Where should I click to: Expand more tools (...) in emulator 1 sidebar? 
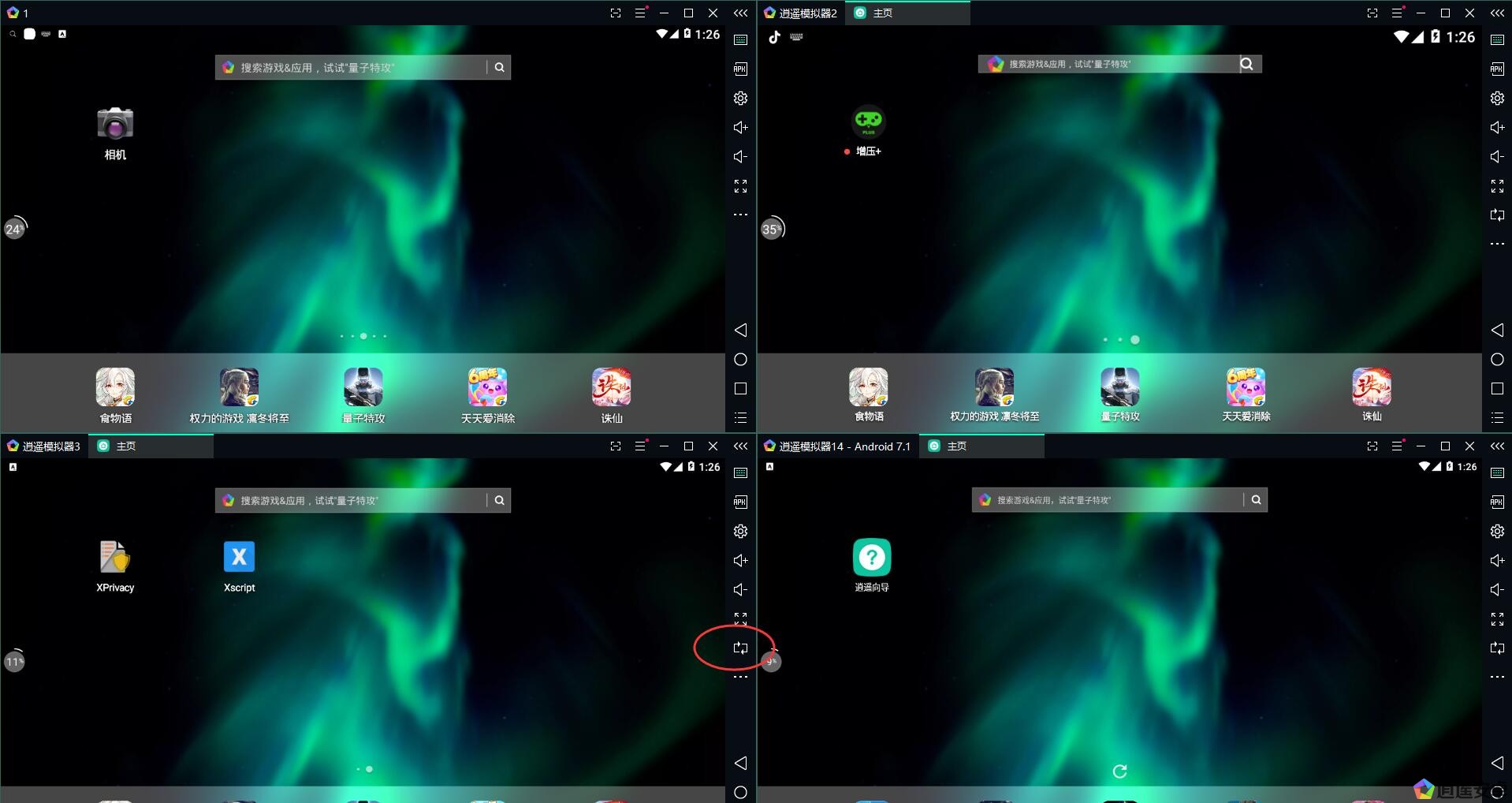tap(740, 215)
